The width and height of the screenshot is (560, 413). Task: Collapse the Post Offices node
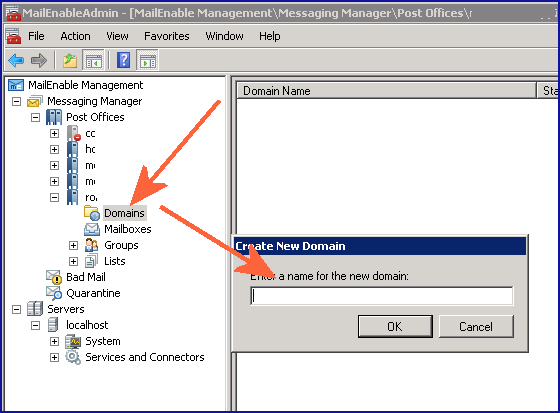point(35,117)
